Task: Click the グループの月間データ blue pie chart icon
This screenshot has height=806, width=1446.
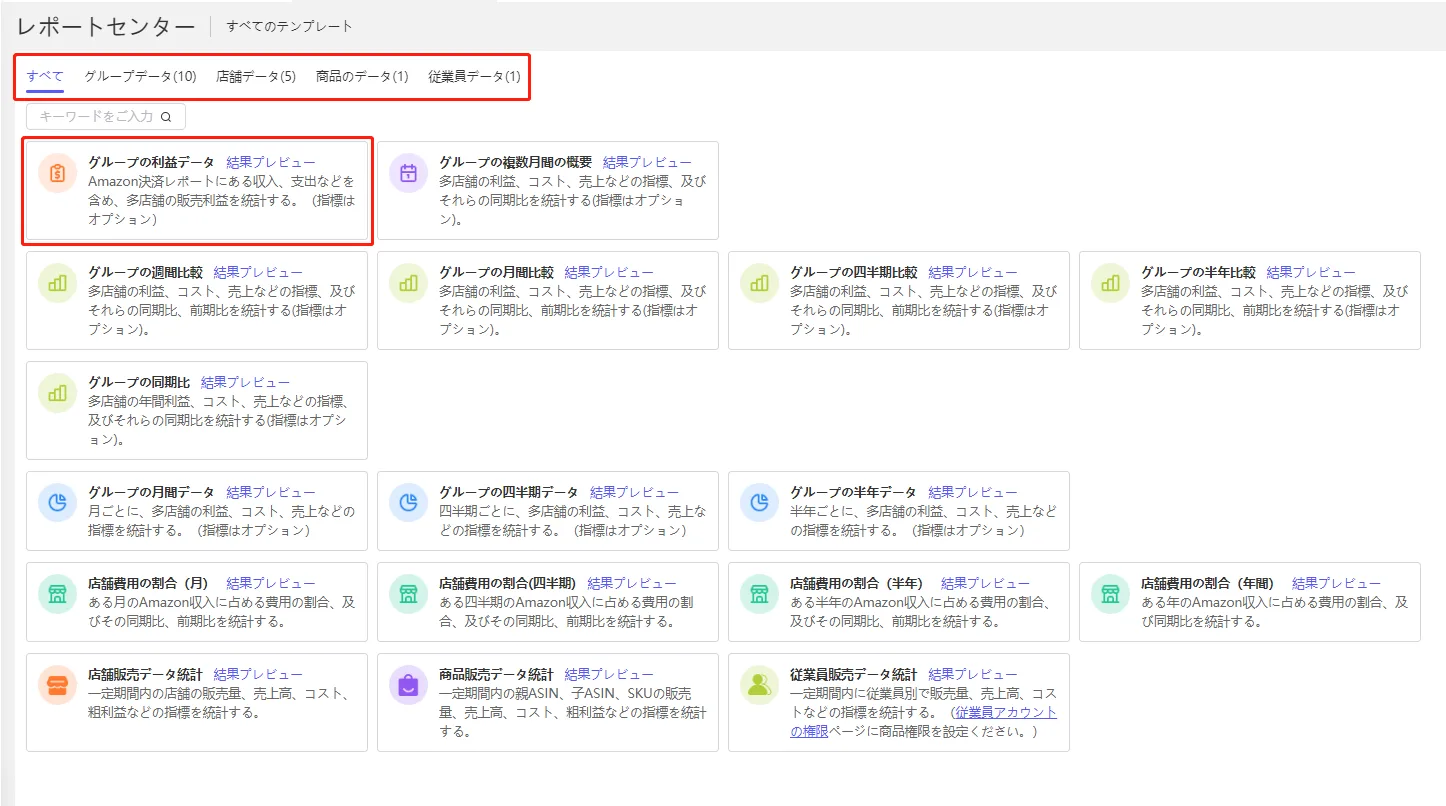Action: tap(58, 503)
